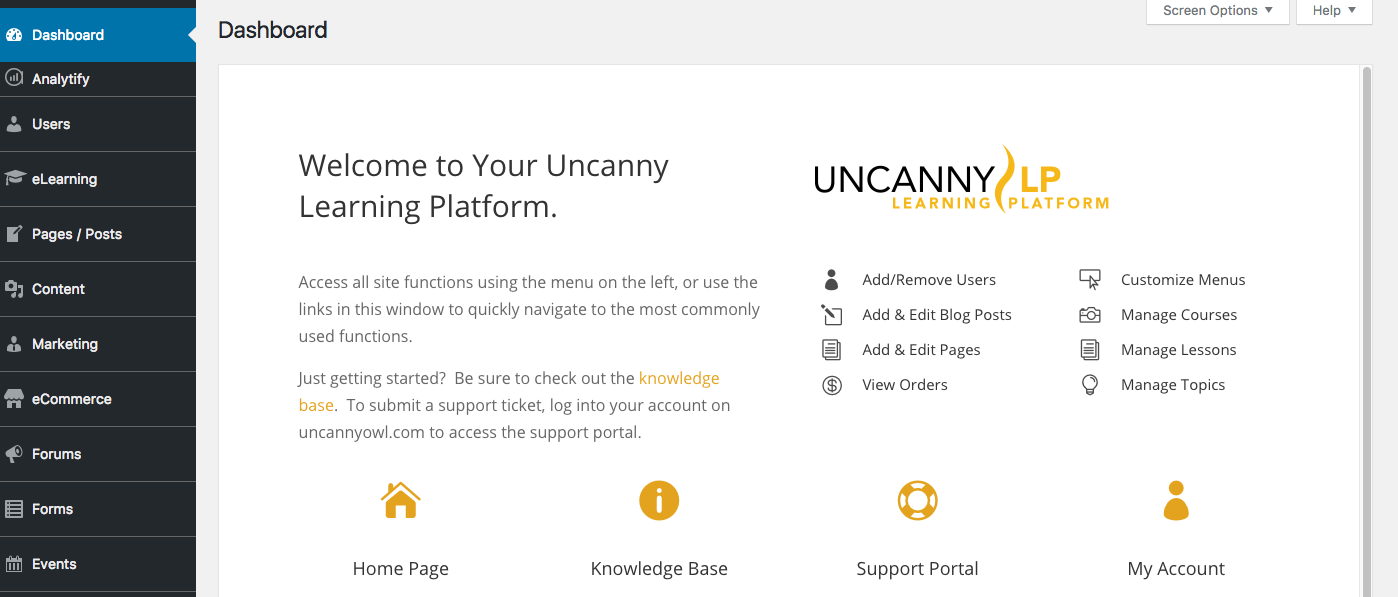1398x597 pixels.
Task: Open the Forums sidebar menu
Action: tap(56, 454)
